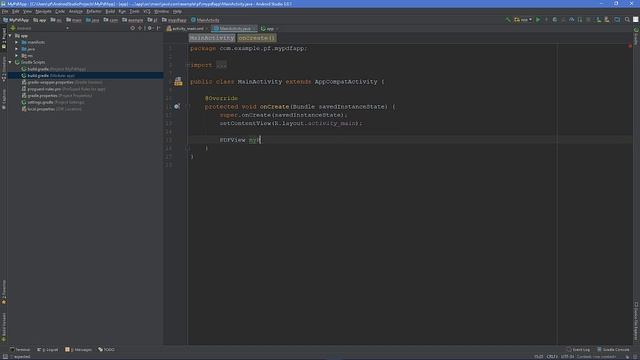Click the class gutter icon beside MainActivity
Viewport: 640px width, 360px height.
tap(178, 81)
